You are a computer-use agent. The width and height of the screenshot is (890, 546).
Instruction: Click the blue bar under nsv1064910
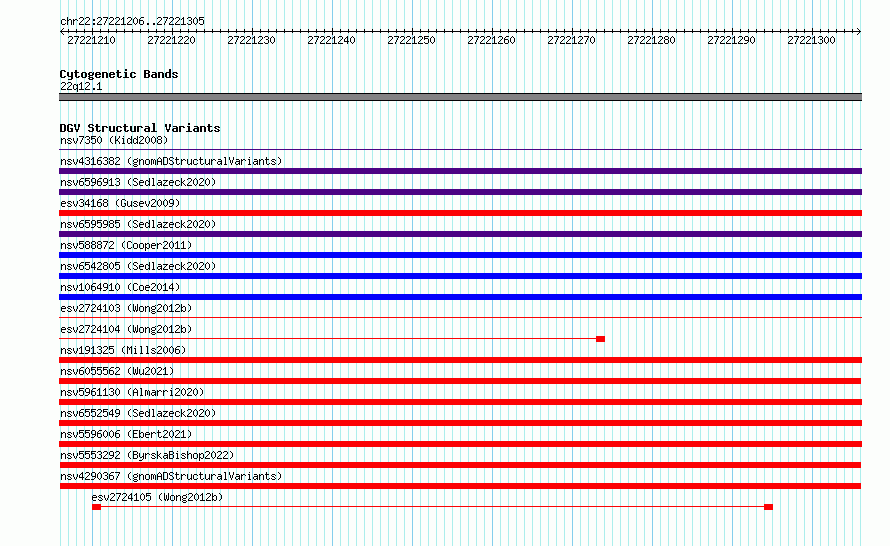[x=460, y=297]
